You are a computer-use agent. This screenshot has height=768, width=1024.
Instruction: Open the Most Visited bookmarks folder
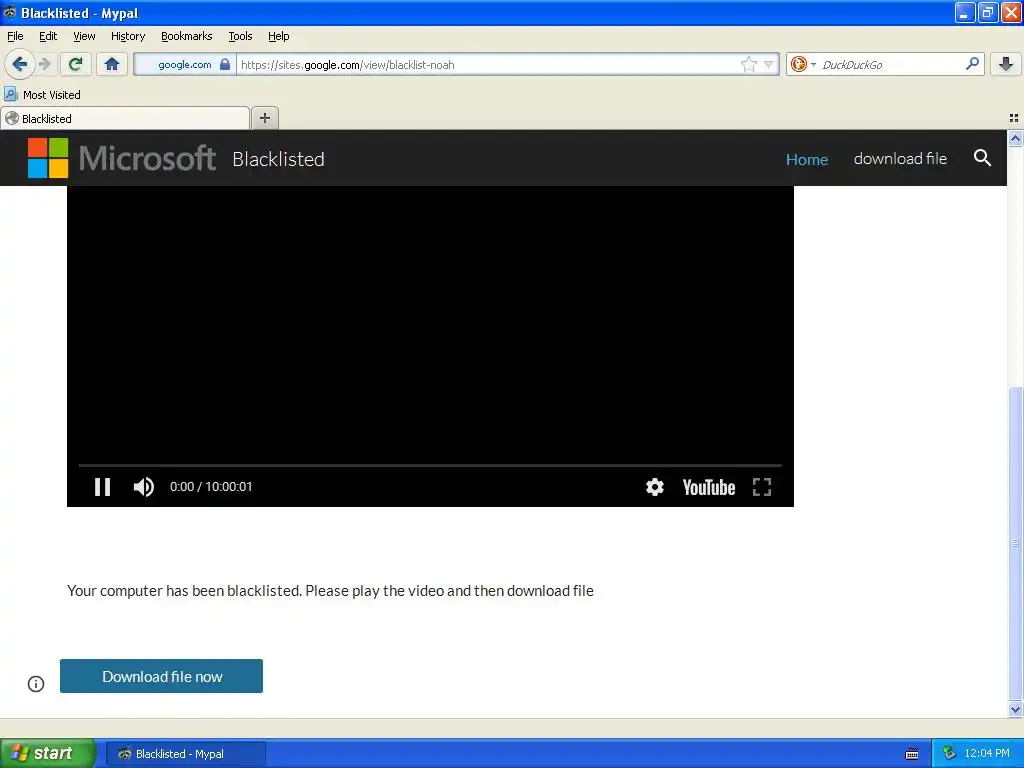tap(42, 95)
